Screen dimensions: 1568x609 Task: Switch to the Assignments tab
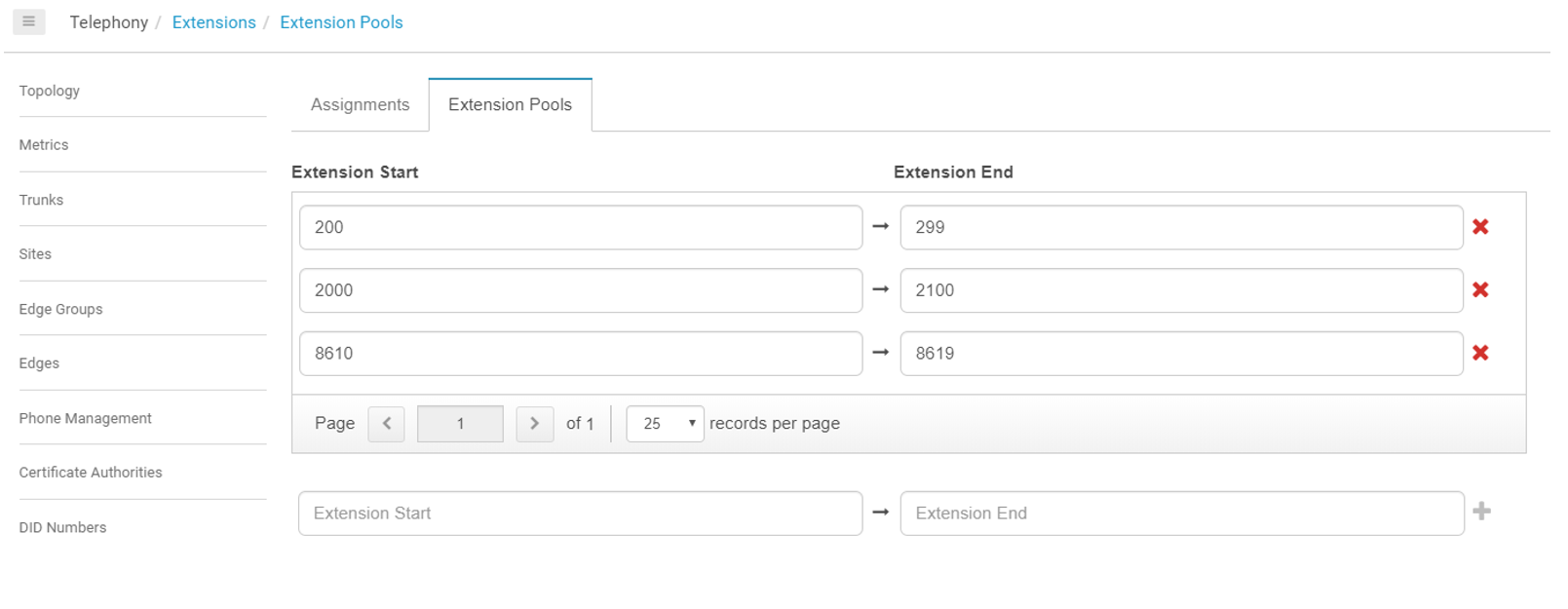point(360,105)
